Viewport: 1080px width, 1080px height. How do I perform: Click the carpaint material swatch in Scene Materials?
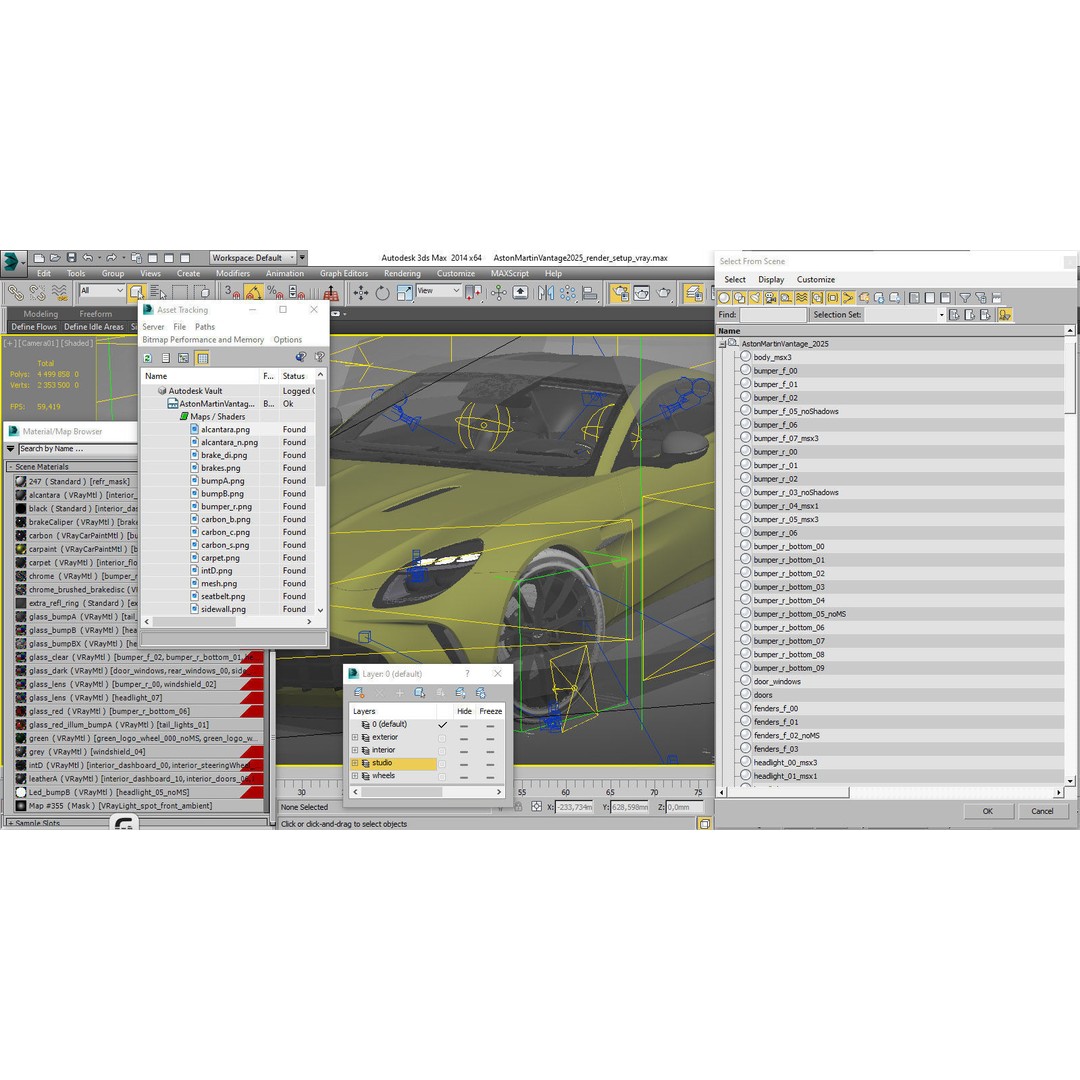tap(21, 550)
